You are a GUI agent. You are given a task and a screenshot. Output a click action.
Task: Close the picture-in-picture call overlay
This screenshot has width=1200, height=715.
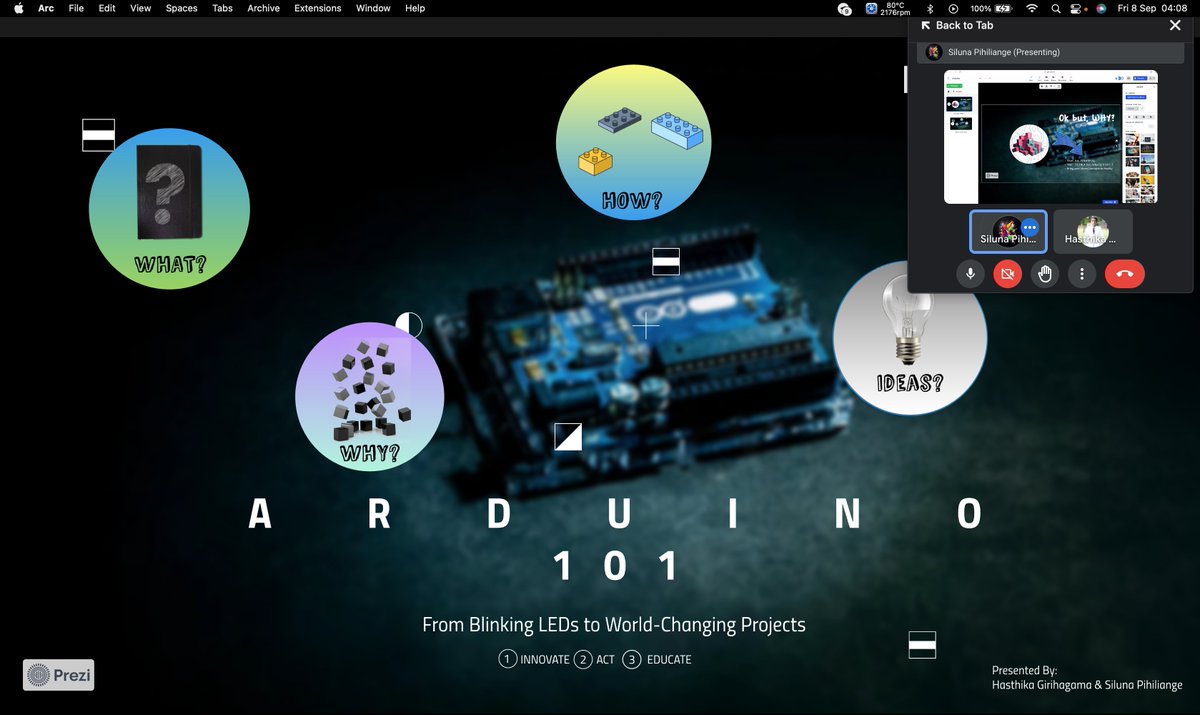tap(1175, 25)
